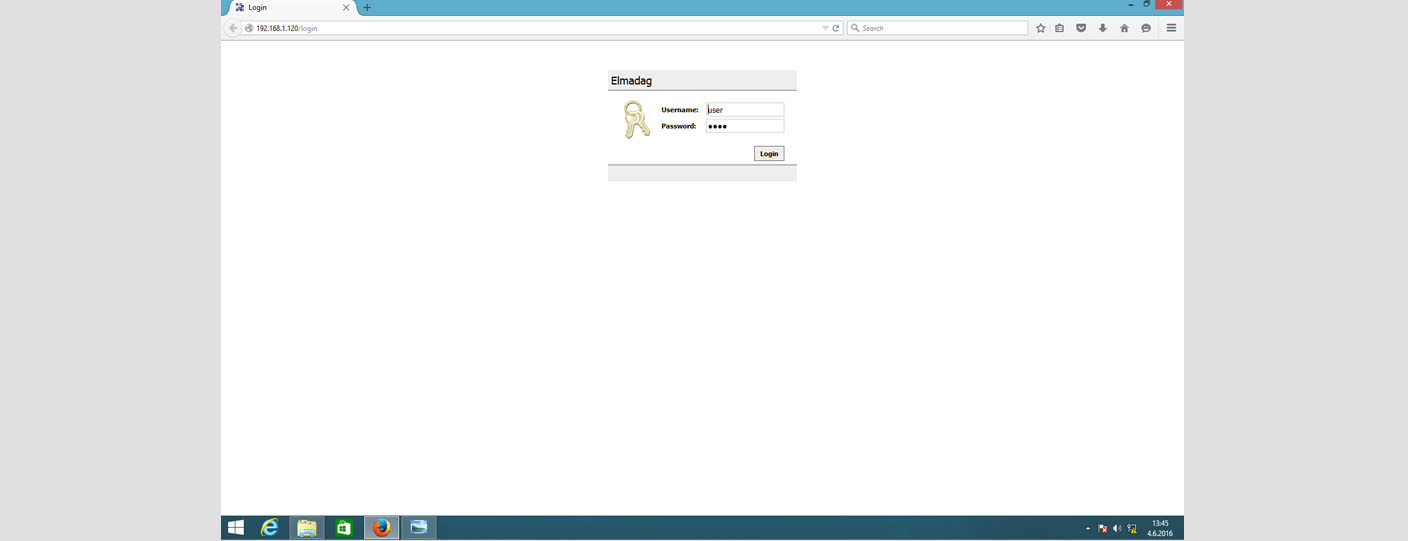The image size is (1408, 541).
Task: Click the address bar showing 192.168.1.120/login
Action: point(530,28)
